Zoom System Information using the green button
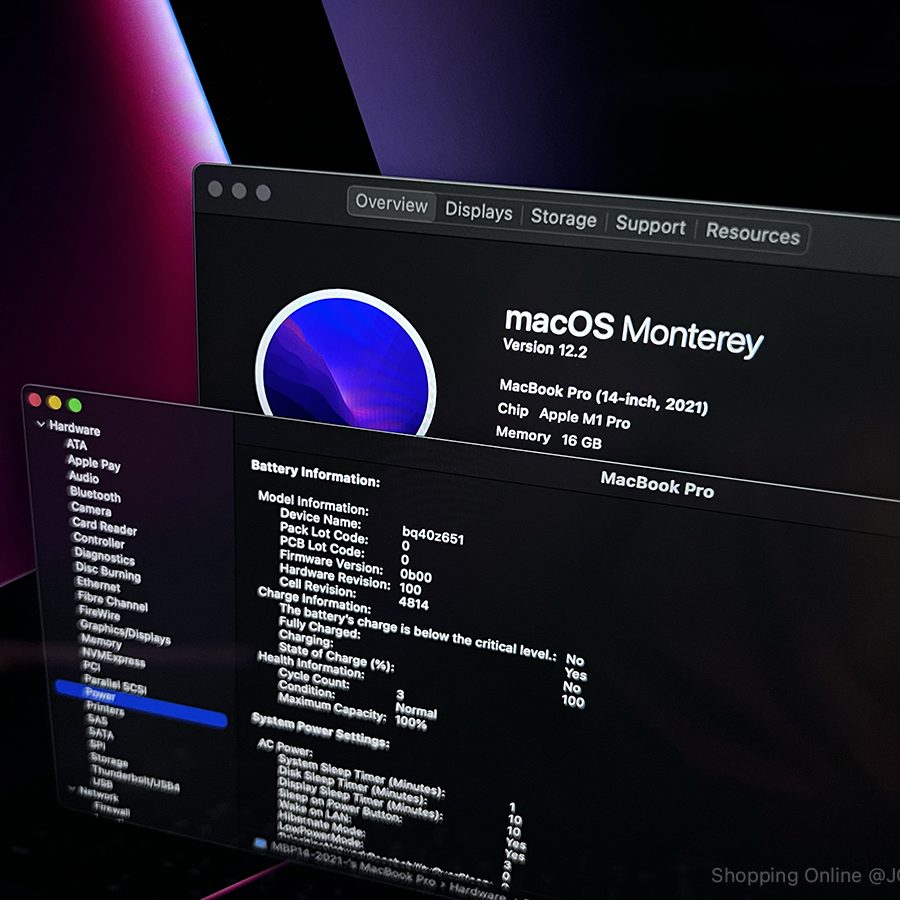 (x=75, y=405)
